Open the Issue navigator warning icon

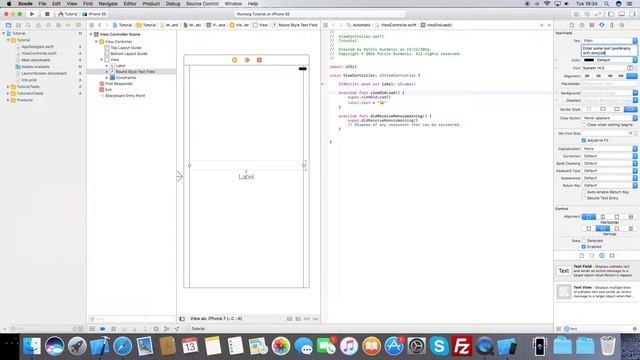pyautogui.click(x=38, y=25)
